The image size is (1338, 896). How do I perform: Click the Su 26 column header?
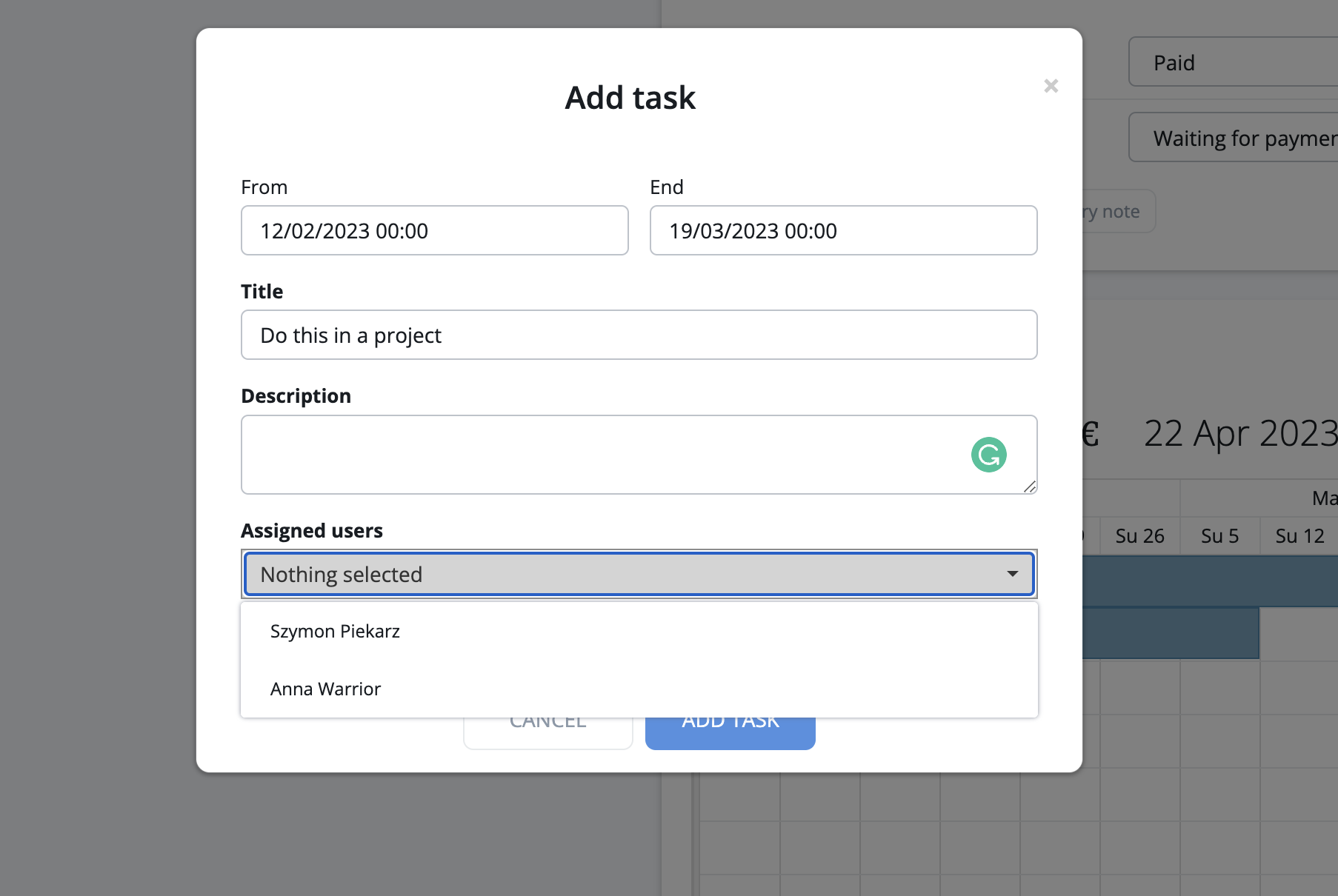1139,536
